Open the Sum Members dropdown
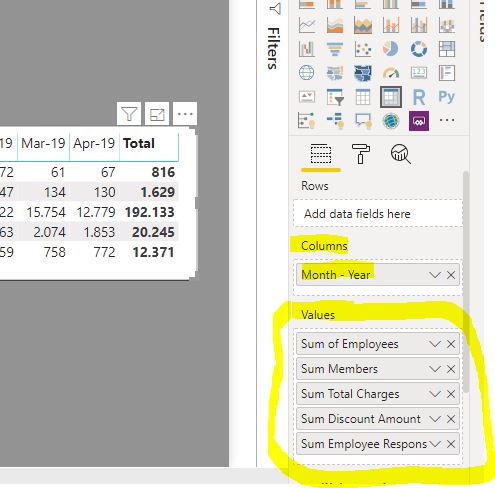The width and height of the screenshot is (495, 488). (435, 369)
